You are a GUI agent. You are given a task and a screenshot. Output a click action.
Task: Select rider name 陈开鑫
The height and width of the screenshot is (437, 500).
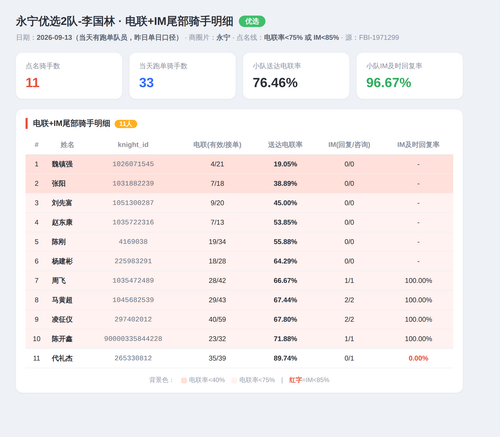pyautogui.click(x=62, y=339)
